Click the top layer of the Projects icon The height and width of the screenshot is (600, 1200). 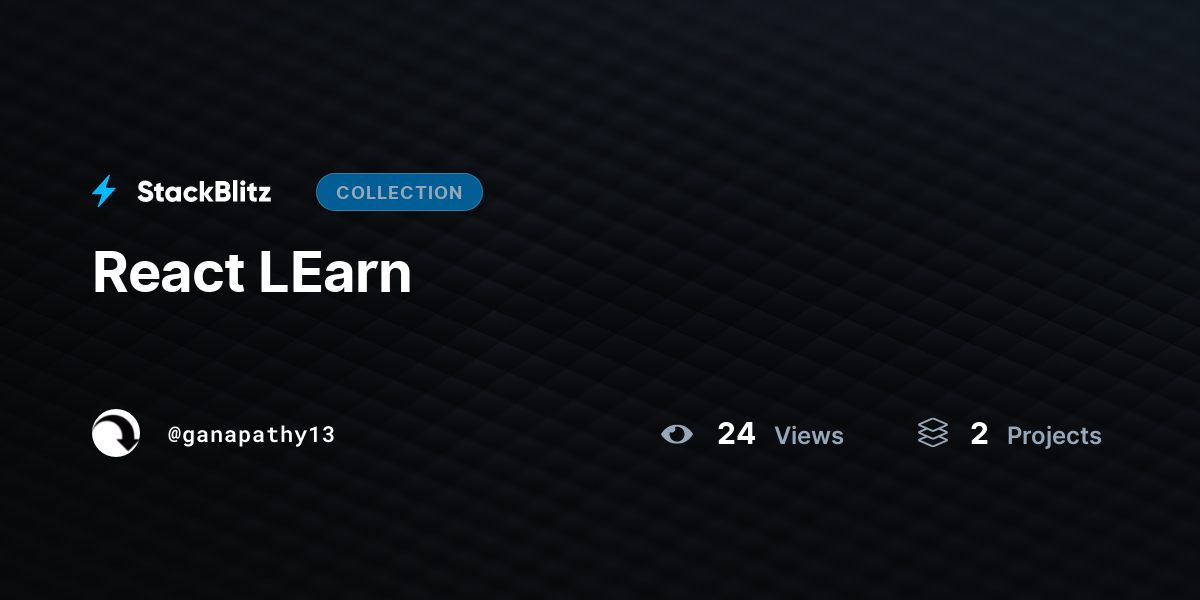click(x=932, y=425)
